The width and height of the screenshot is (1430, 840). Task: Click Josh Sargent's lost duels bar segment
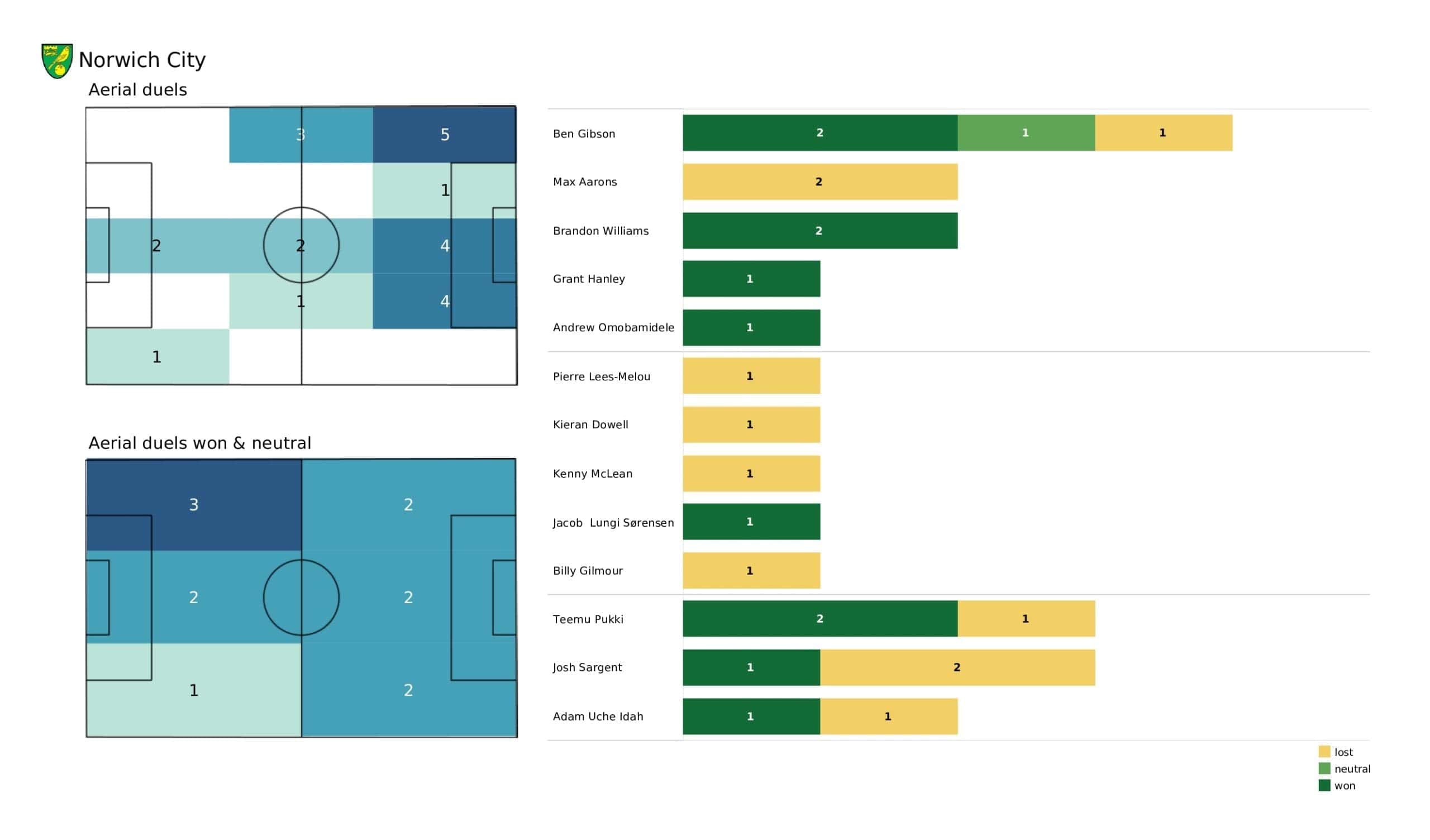pyautogui.click(x=957, y=667)
